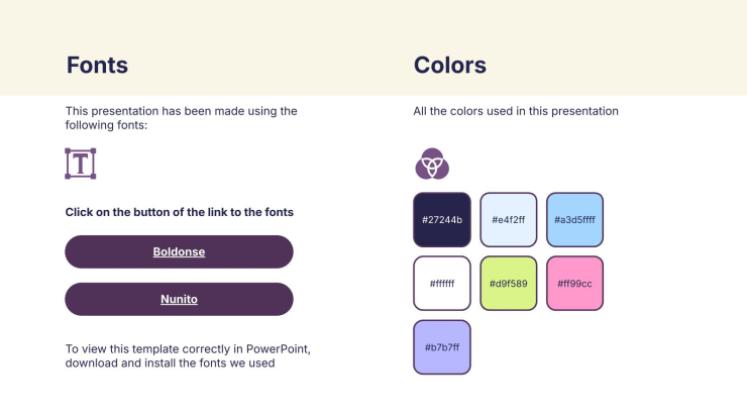Image resolution: width=747 pixels, height=420 pixels.
Task: Select the "All the colors used" description
Action: 516,111
